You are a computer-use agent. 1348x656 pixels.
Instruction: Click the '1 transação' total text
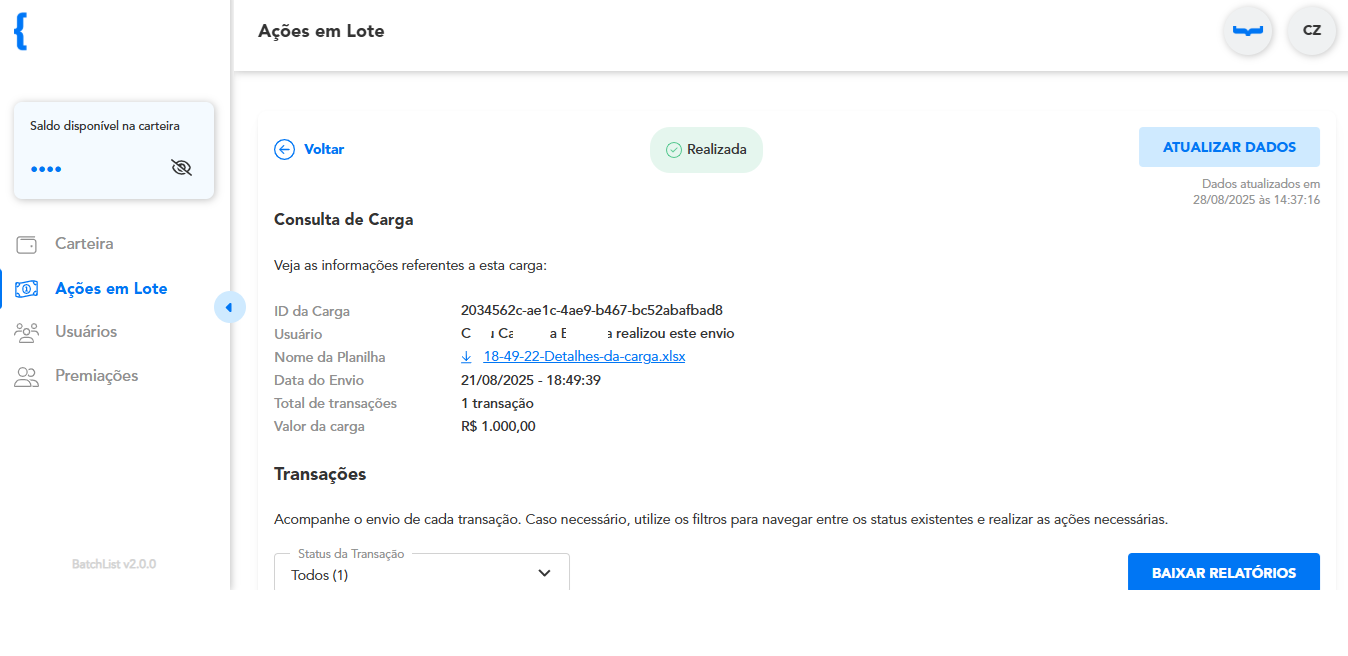pos(497,403)
